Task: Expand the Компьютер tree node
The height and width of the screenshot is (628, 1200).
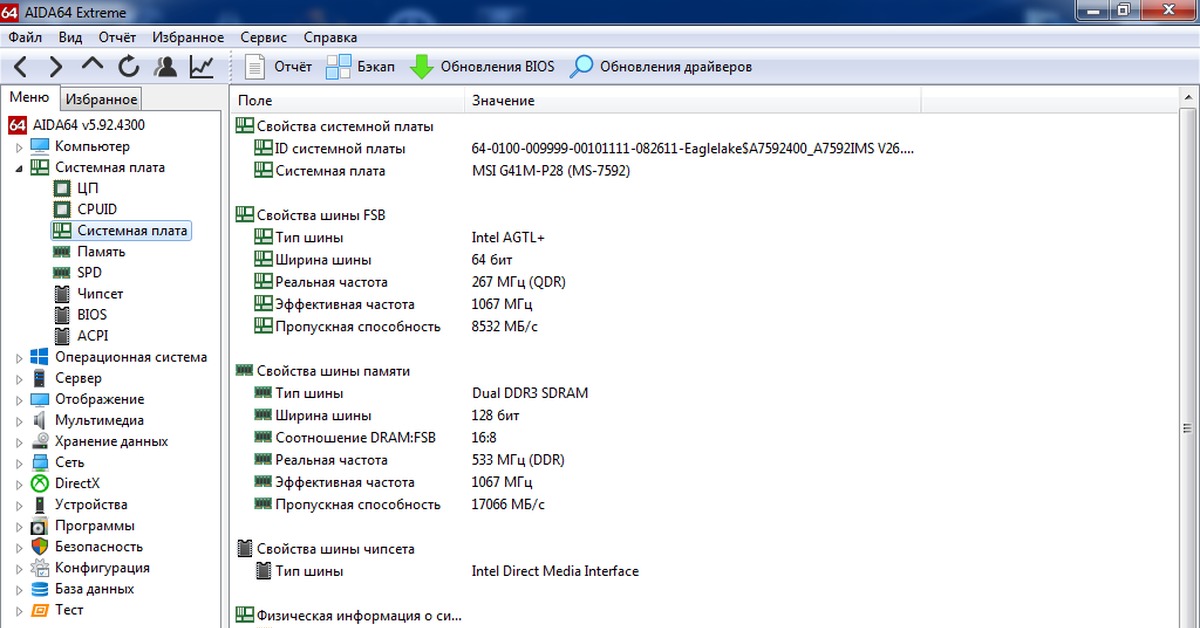Action: click(x=19, y=147)
